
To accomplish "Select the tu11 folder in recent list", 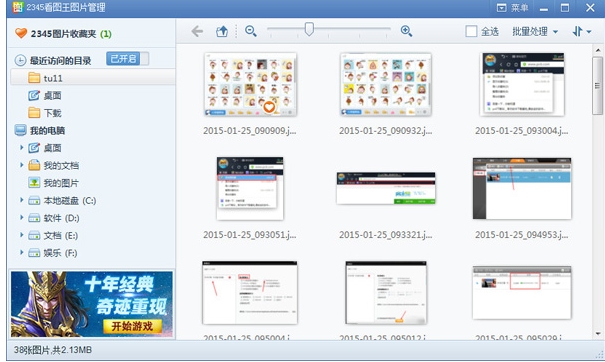I will [93, 78].
